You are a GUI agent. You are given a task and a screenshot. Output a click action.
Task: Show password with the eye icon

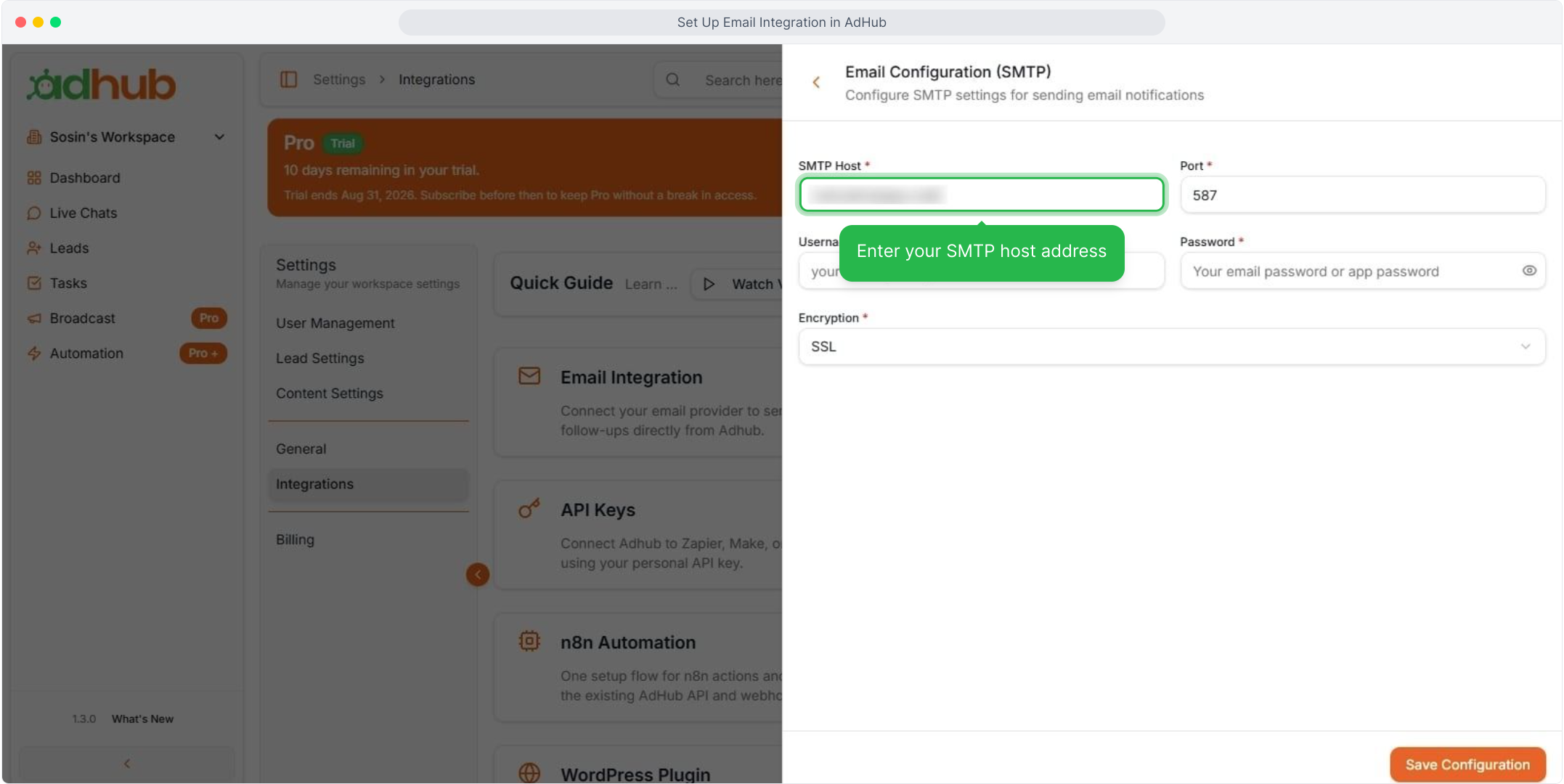(1529, 271)
